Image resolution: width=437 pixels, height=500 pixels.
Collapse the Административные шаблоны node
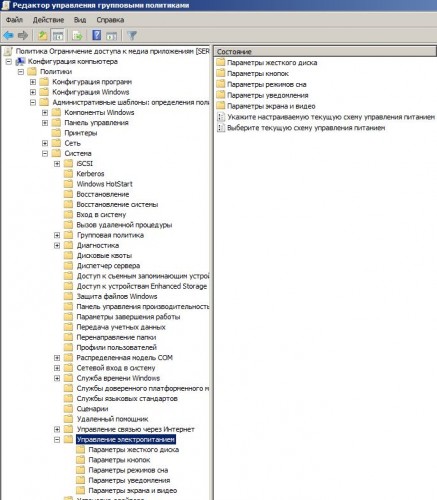point(33,102)
